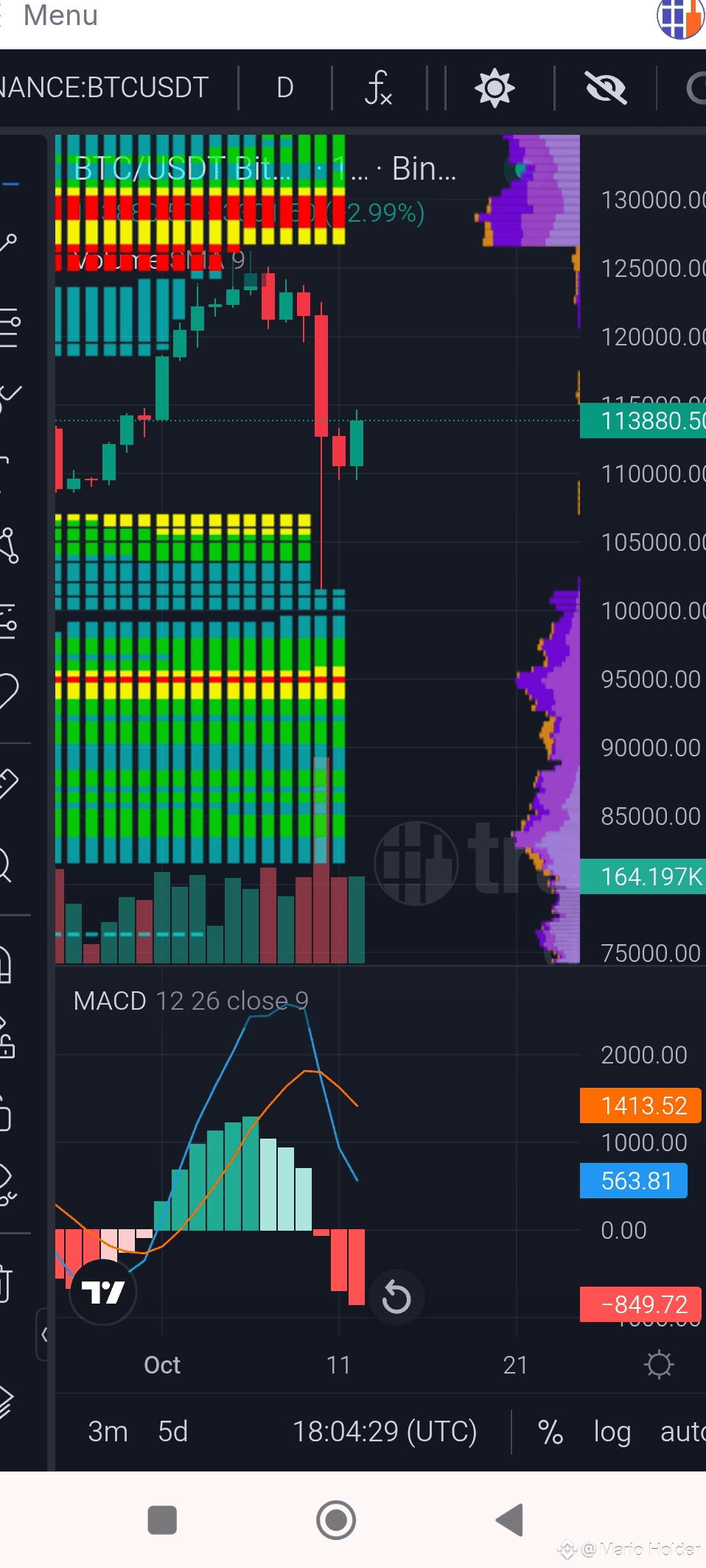Toggle lock all drawing tools
The width and height of the screenshot is (706, 1568).
6,1114
